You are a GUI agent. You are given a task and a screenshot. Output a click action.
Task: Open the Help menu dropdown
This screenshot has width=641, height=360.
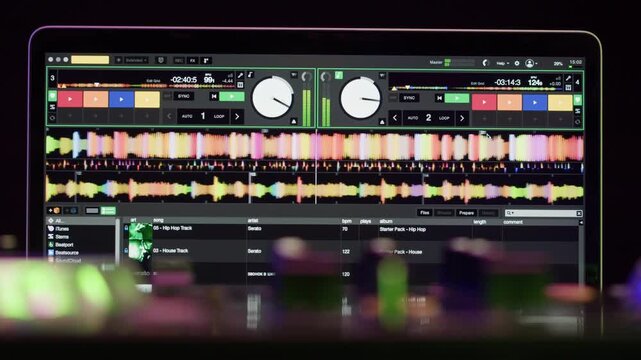(x=502, y=63)
